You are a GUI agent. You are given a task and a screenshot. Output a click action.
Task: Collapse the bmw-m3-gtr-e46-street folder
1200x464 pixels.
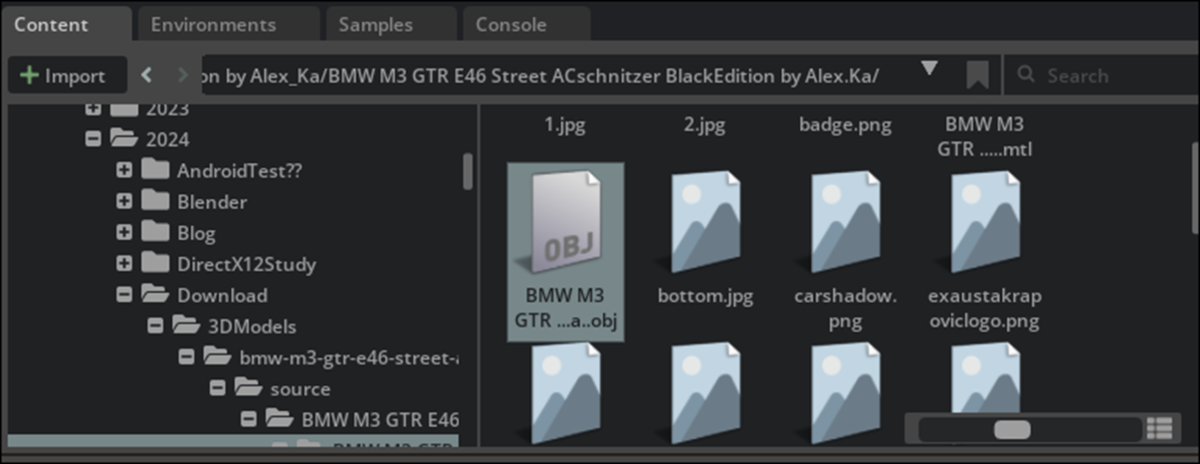pos(186,357)
